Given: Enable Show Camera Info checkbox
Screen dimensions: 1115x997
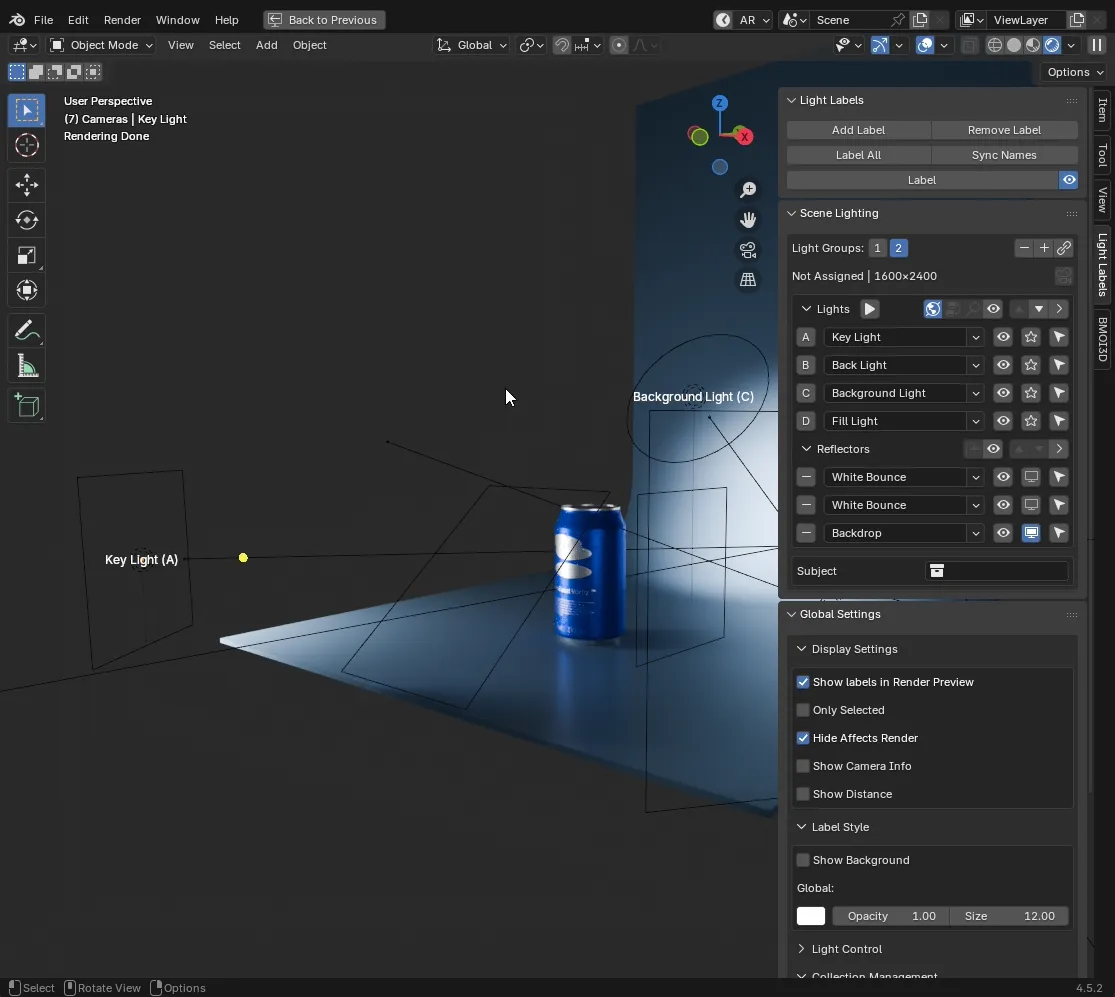Looking at the screenshot, I should 803,767.
